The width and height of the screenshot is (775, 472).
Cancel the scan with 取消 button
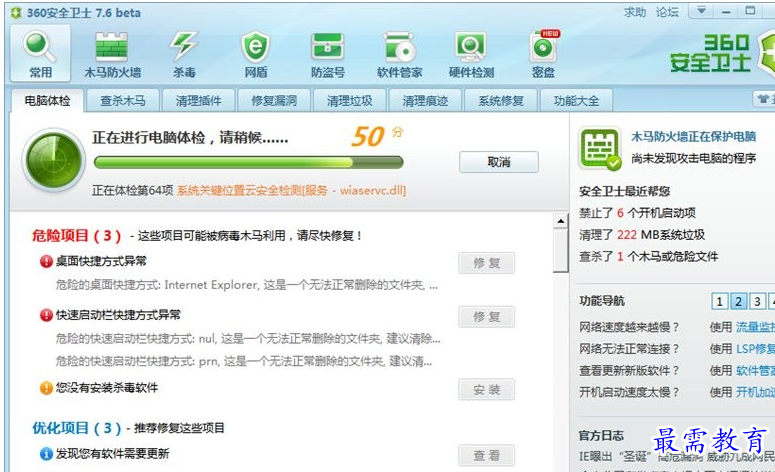[x=499, y=162]
